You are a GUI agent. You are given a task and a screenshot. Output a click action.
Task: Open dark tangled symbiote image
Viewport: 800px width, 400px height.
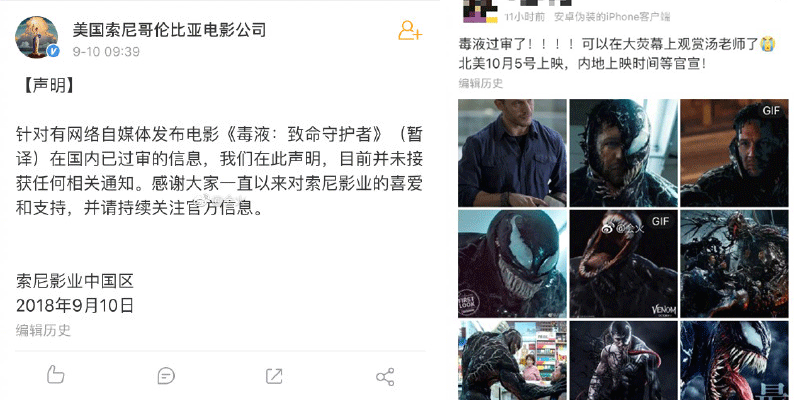click(734, 263)
